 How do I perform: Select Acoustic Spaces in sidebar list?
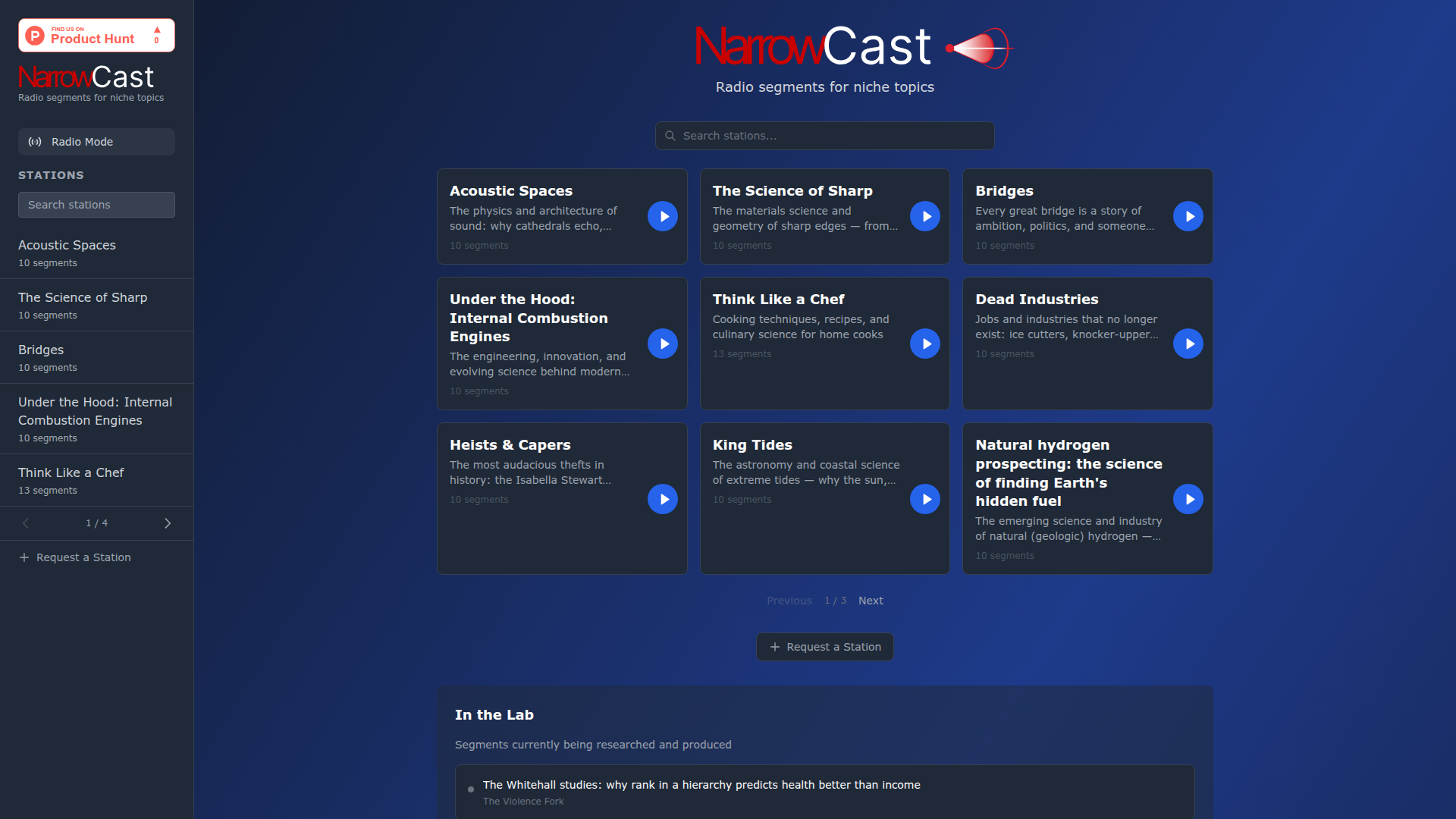pyautogui.click(x=96, y=253)
